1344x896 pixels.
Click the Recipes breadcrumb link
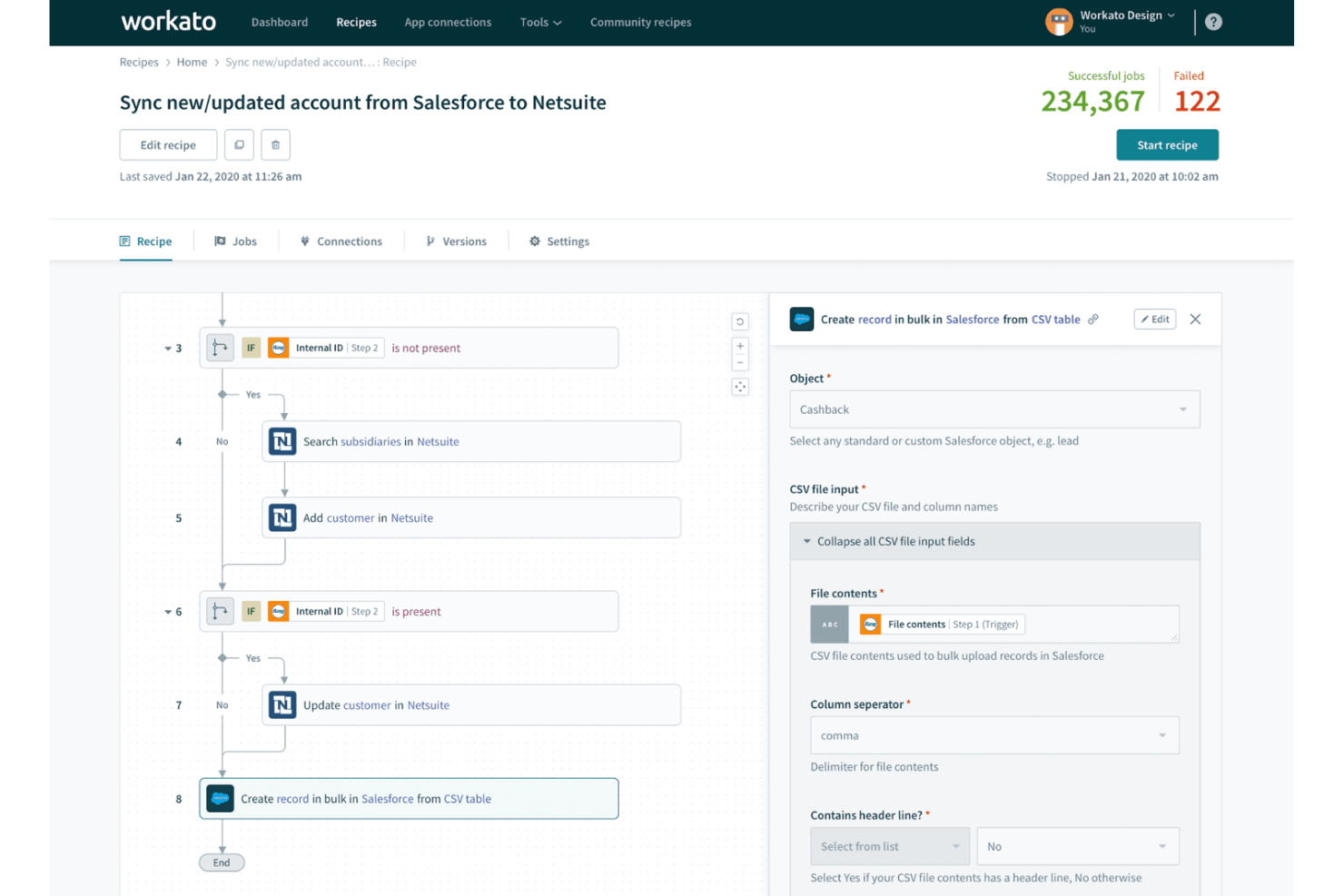pos(139,62)
